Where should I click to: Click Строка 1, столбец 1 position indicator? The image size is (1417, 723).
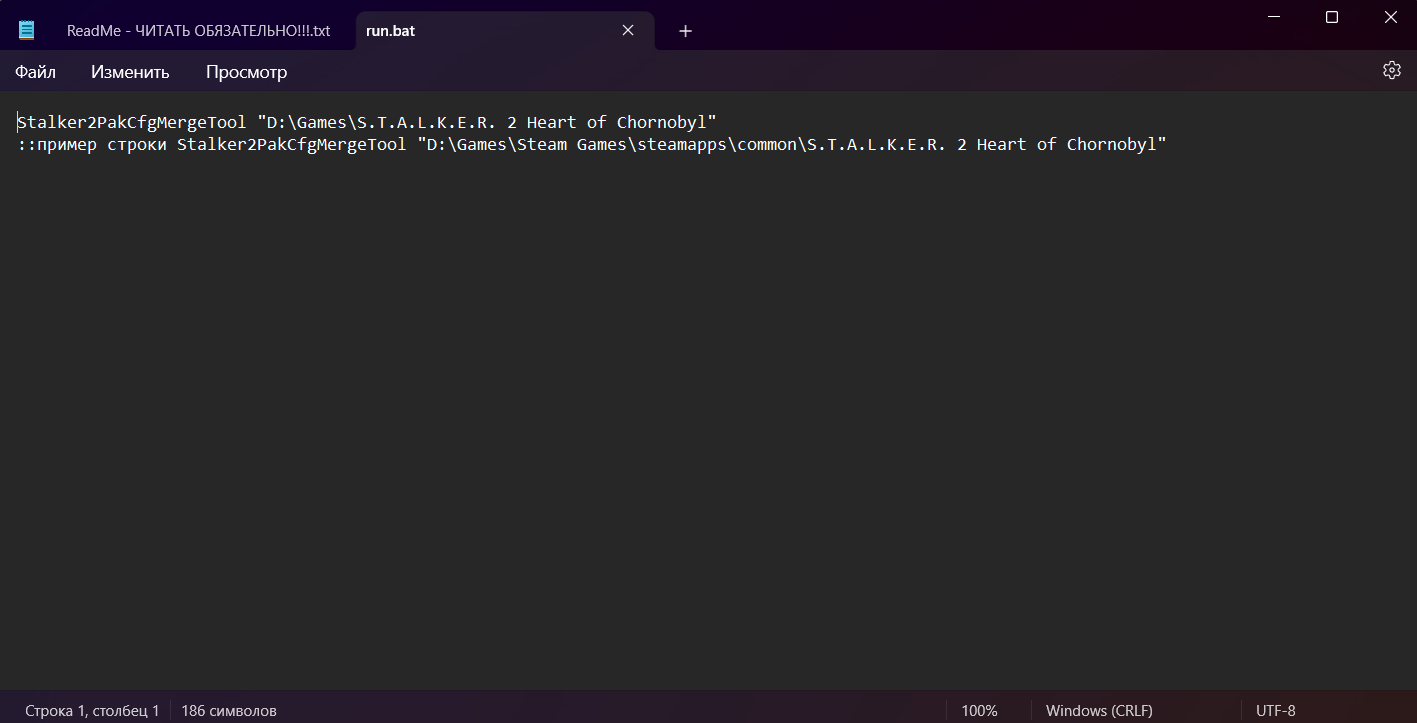click(x=92, y=710)
